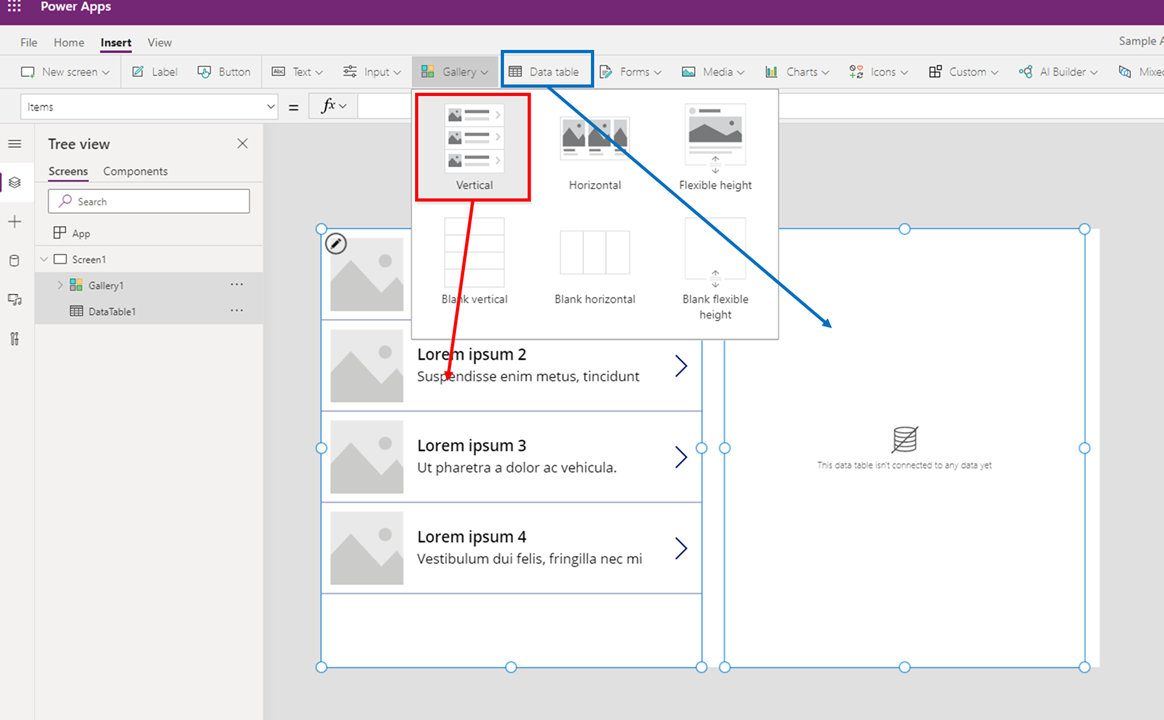
Task: Click the Lorem ipsum 2 arrow chevron
Action: (681, 366)
